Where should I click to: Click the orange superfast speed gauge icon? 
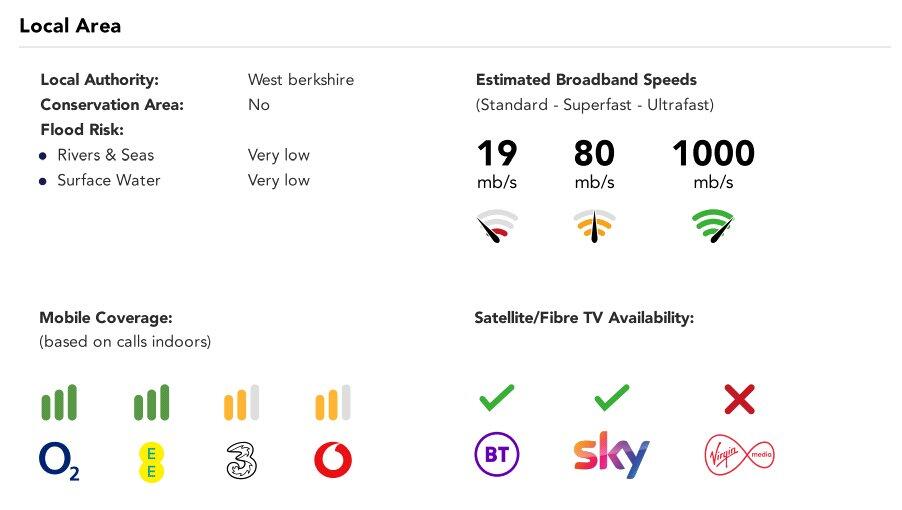[x=594, y=227]
